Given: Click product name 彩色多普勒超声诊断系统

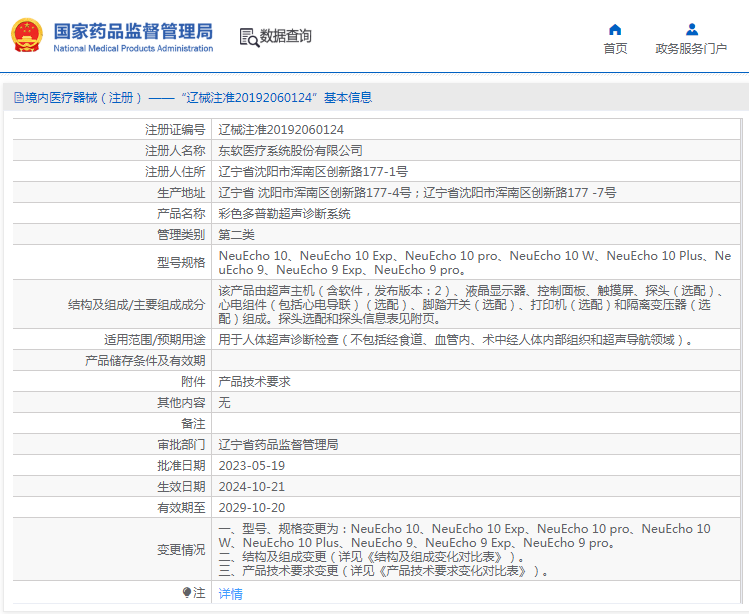Looking at the screenshot, I should (284, 214).
